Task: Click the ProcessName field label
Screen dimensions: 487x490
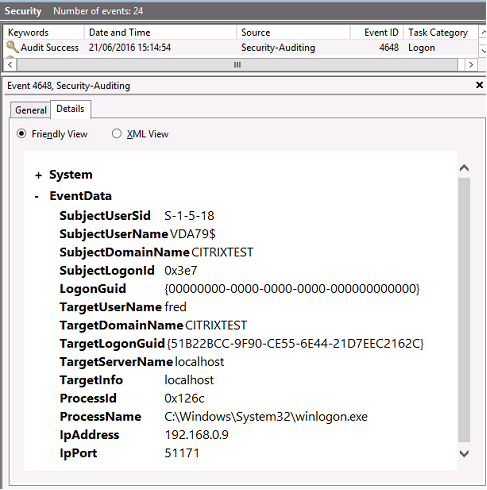Action: tap(100, 417)
